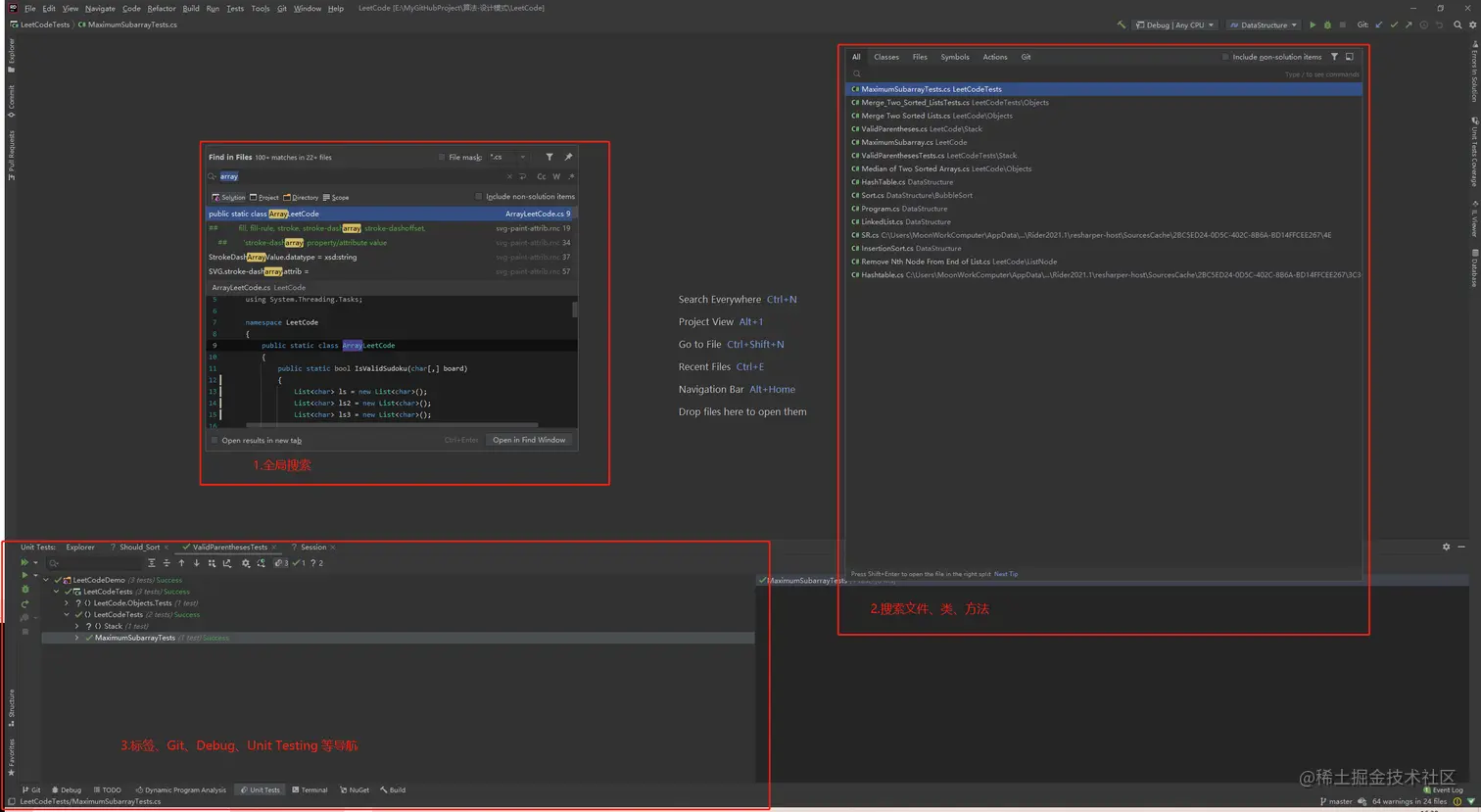Debug selected unit tests with the bug icon
The width and height of the screenshot is (1481, 812).
pos(24,590)
